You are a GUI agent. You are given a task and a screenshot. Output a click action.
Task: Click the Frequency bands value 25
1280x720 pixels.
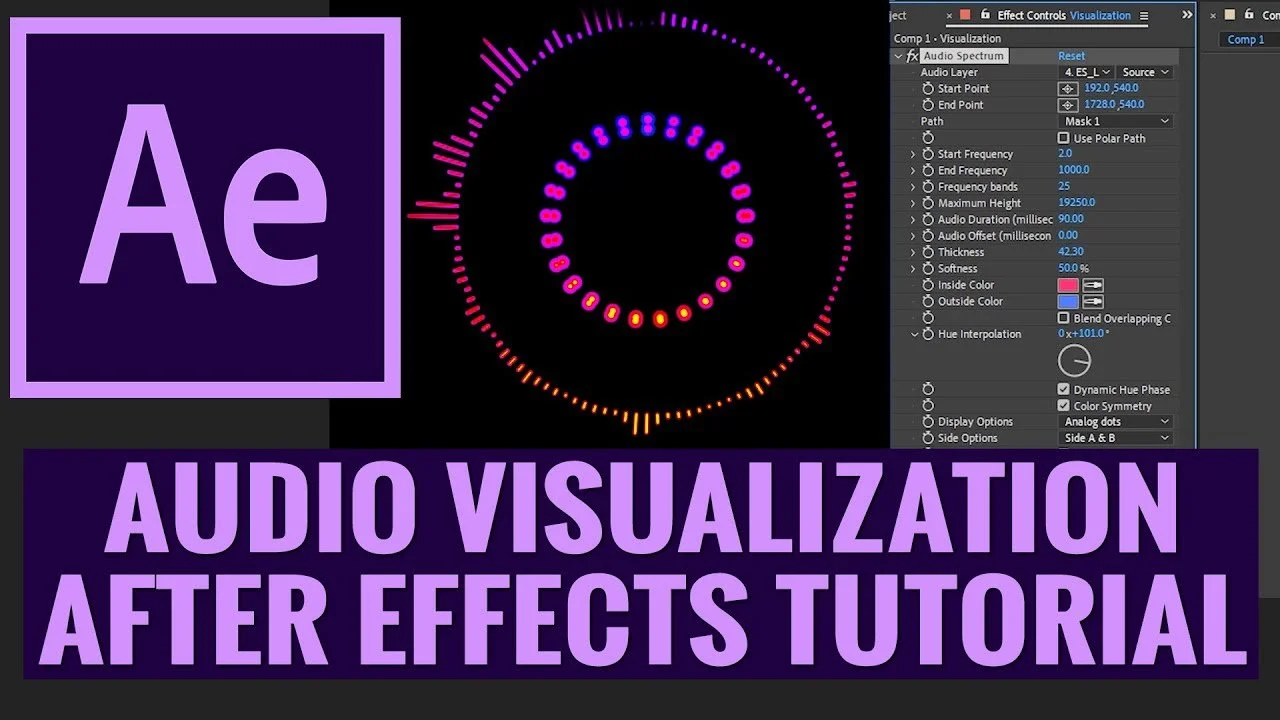point(1064,186)
